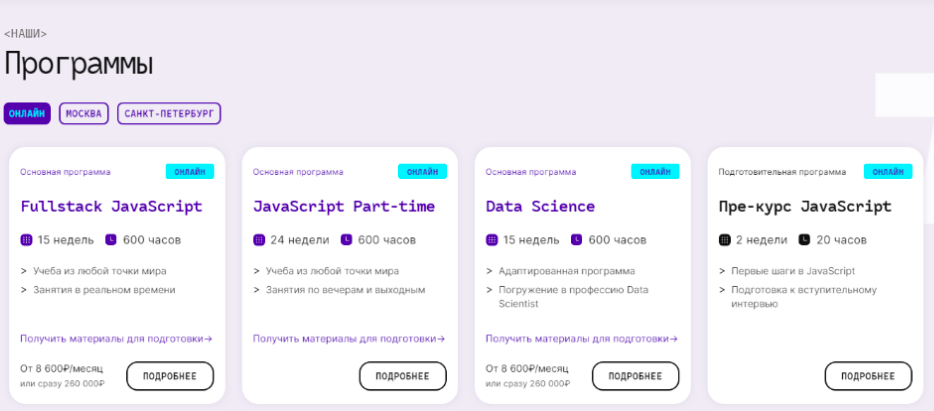Get preparation materials link for Fullstack JavaScript

(x=116, y=339)
